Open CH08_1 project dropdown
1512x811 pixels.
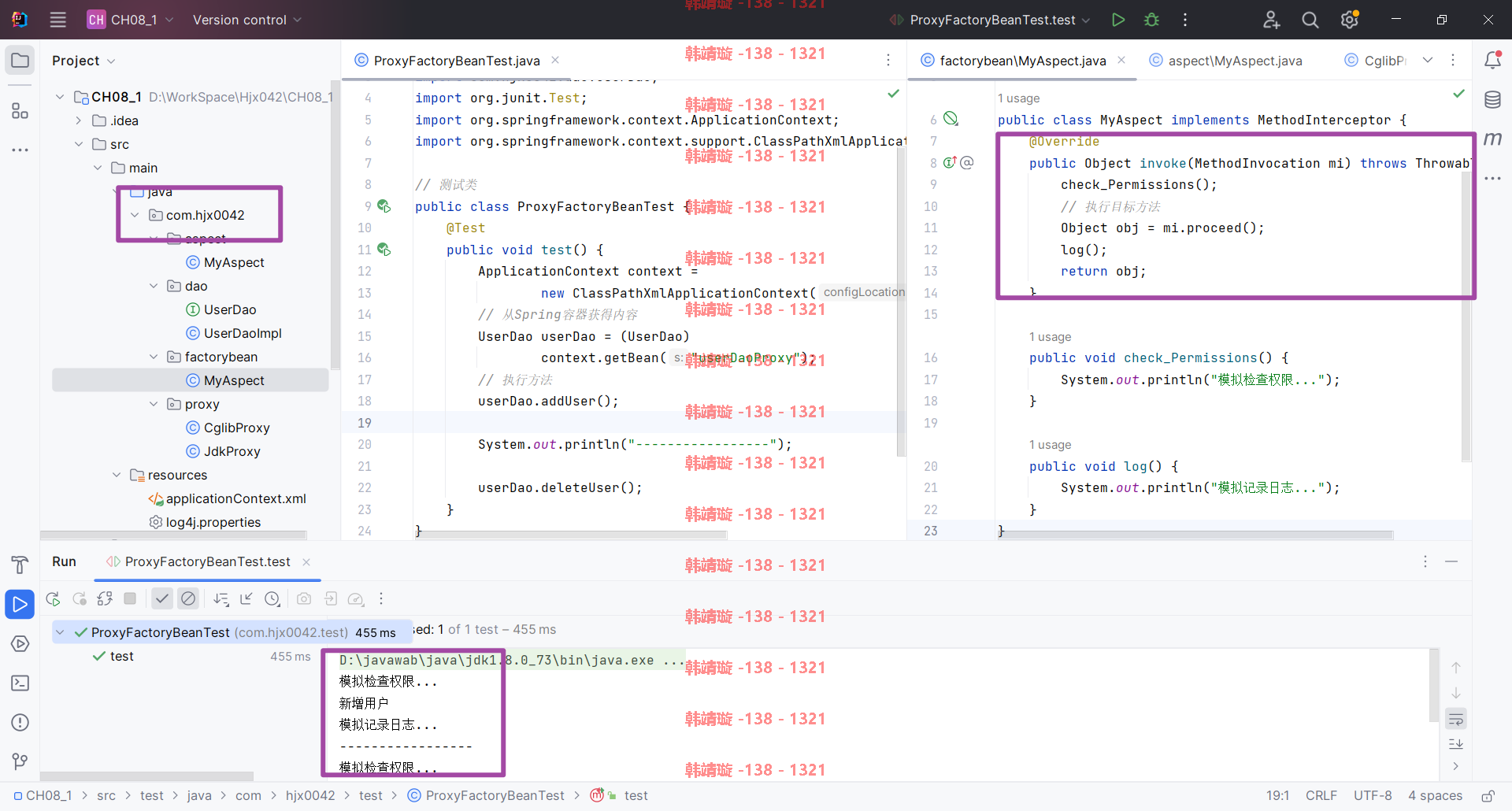click(x=130, y=20)
